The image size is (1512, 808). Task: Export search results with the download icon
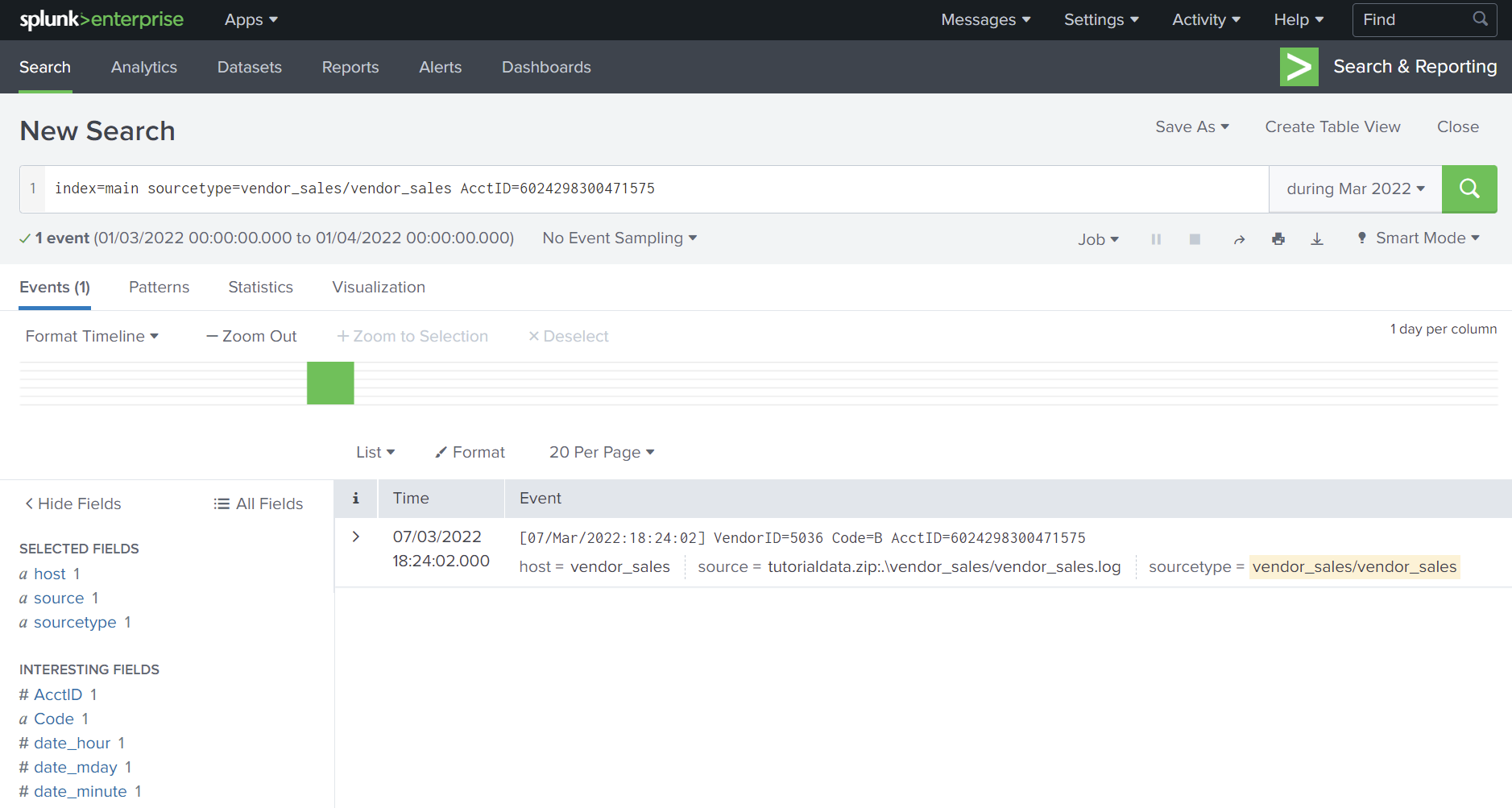[x=1317, y=238]
